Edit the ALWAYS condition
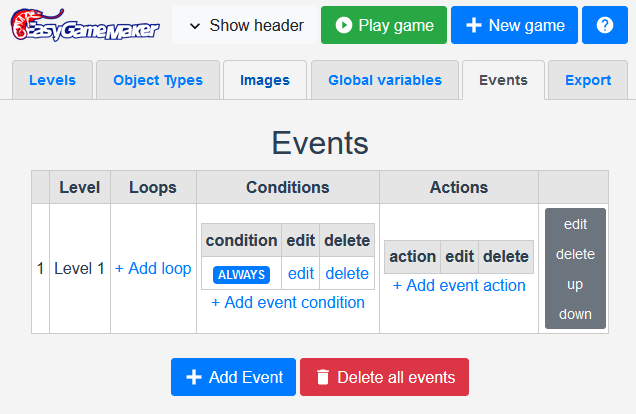The image size is (636, 414). [301, 273]
